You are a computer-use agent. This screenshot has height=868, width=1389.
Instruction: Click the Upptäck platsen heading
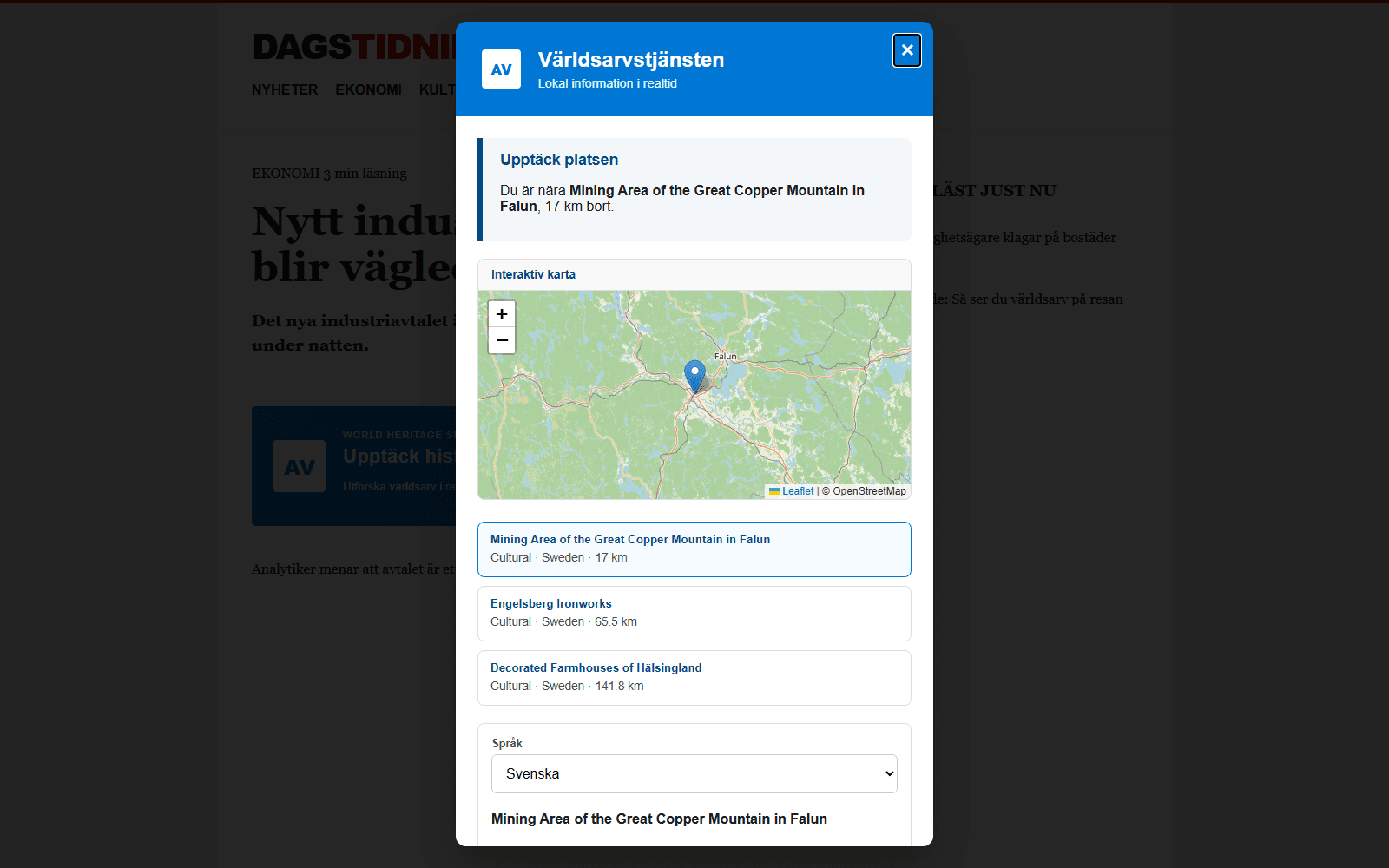[559, 160]
